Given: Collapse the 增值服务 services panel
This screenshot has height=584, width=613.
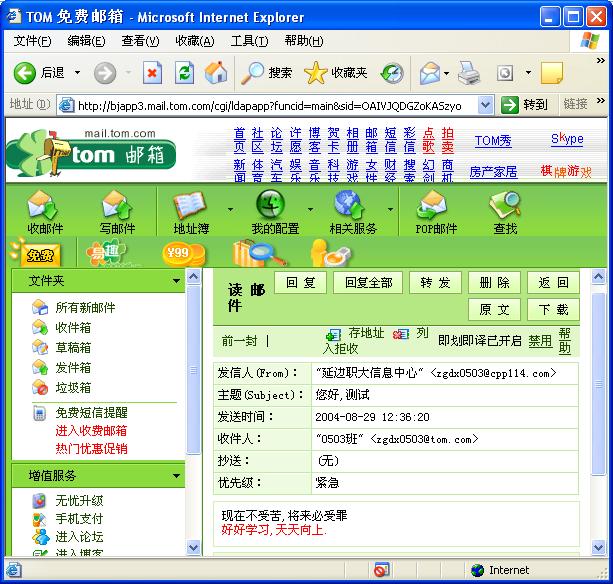Looking at the screenshot, I should pos(177,476).
